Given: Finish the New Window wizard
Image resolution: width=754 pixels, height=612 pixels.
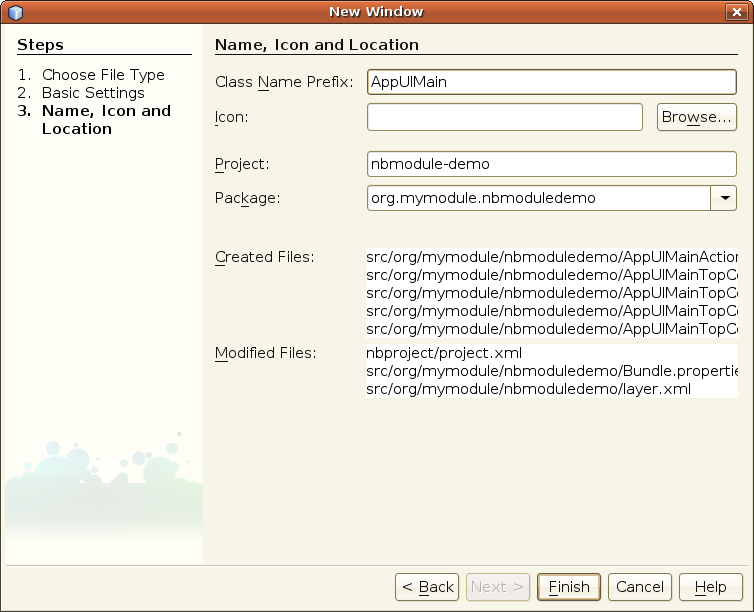Looking at the screenshot, I should coord(569,587).
